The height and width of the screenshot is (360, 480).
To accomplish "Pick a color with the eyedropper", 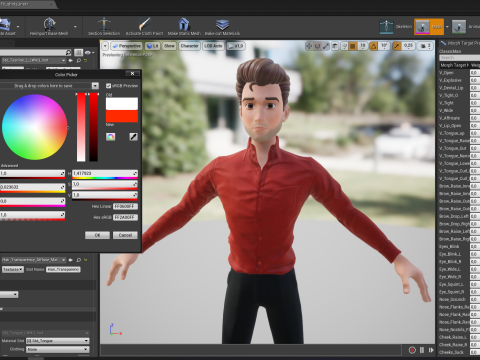I will (133, 137).
